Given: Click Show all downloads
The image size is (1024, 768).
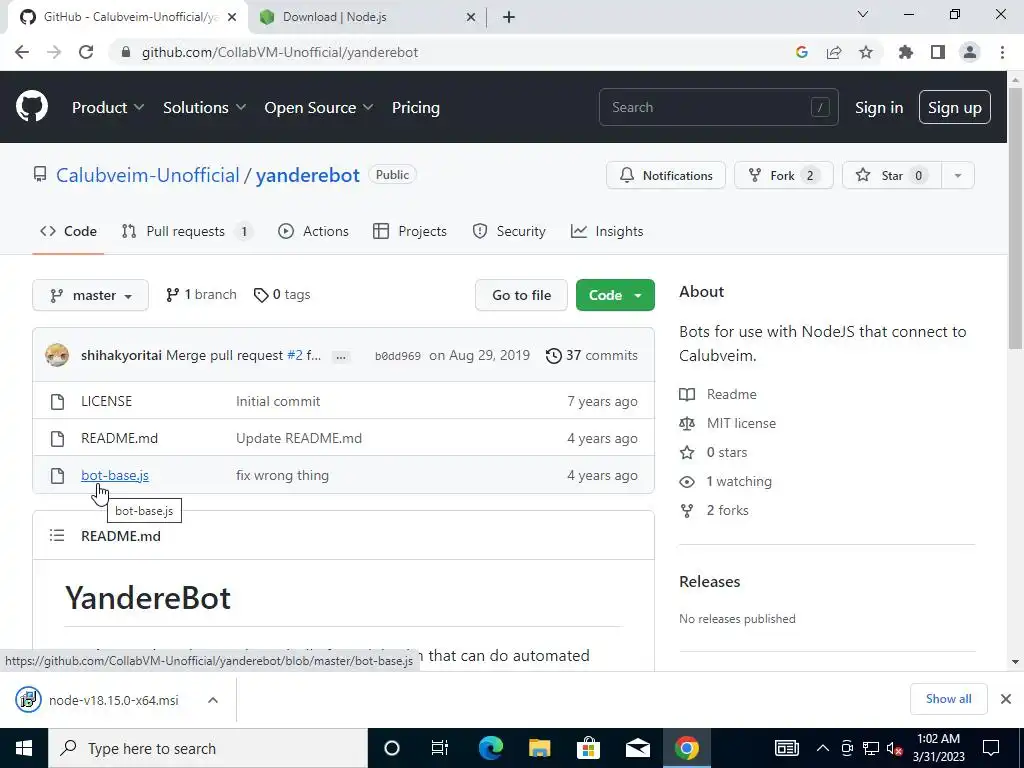Looking at the screenshot, I should (948, 699).
